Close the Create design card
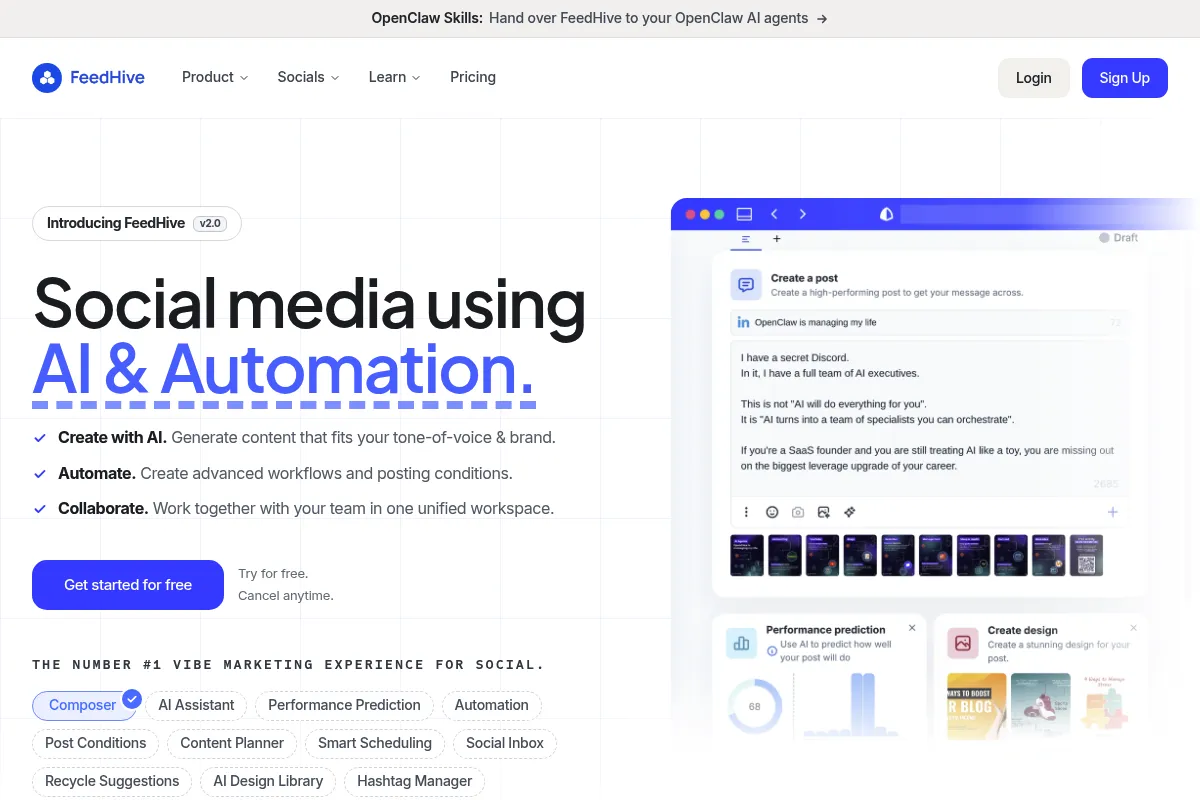The width and height of the screenshot is (1200, 800). coord(1133,628)
